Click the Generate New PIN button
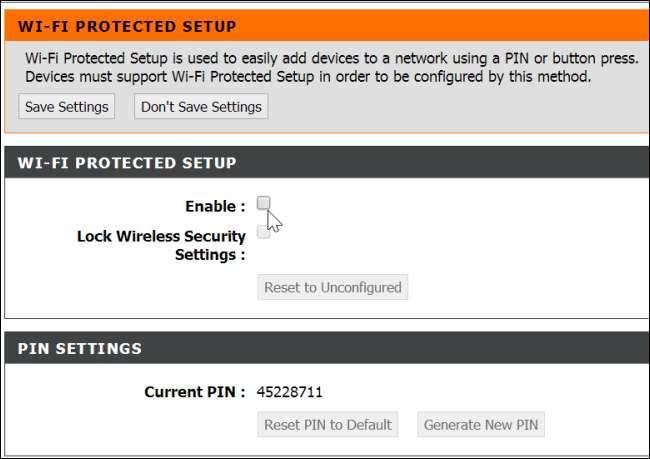The height and width of the screenshot is (459, 650). pyautogui.click(x=481, y=424)
